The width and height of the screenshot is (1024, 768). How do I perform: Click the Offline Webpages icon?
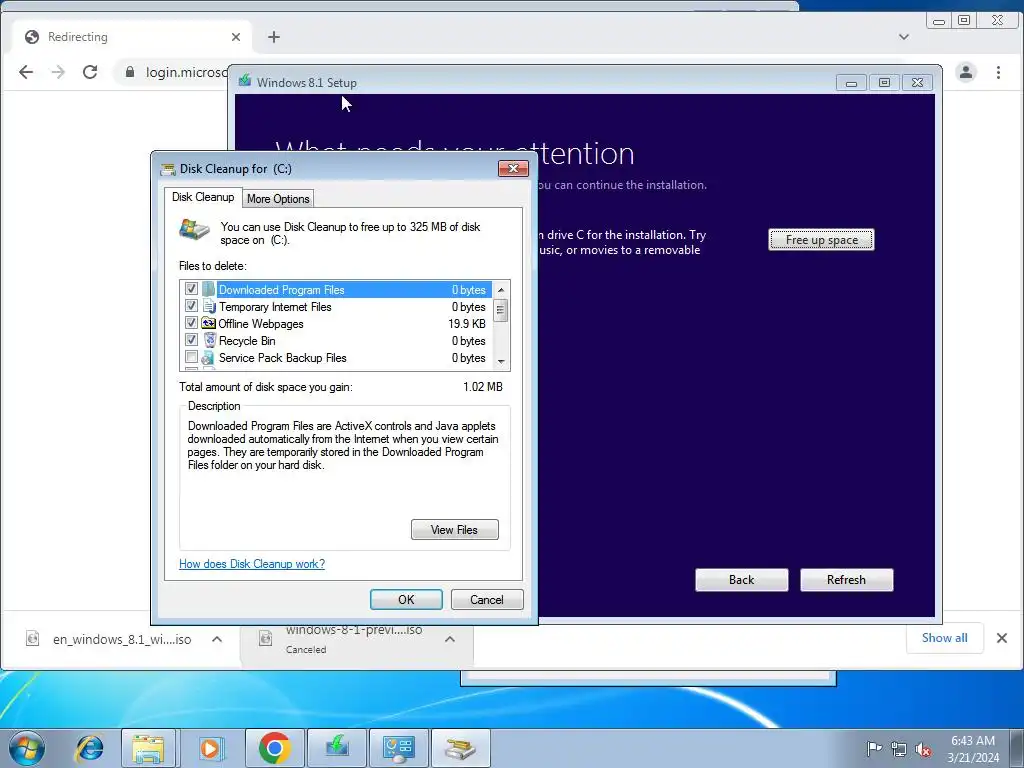pyautogui.click(x=208, y=323)
